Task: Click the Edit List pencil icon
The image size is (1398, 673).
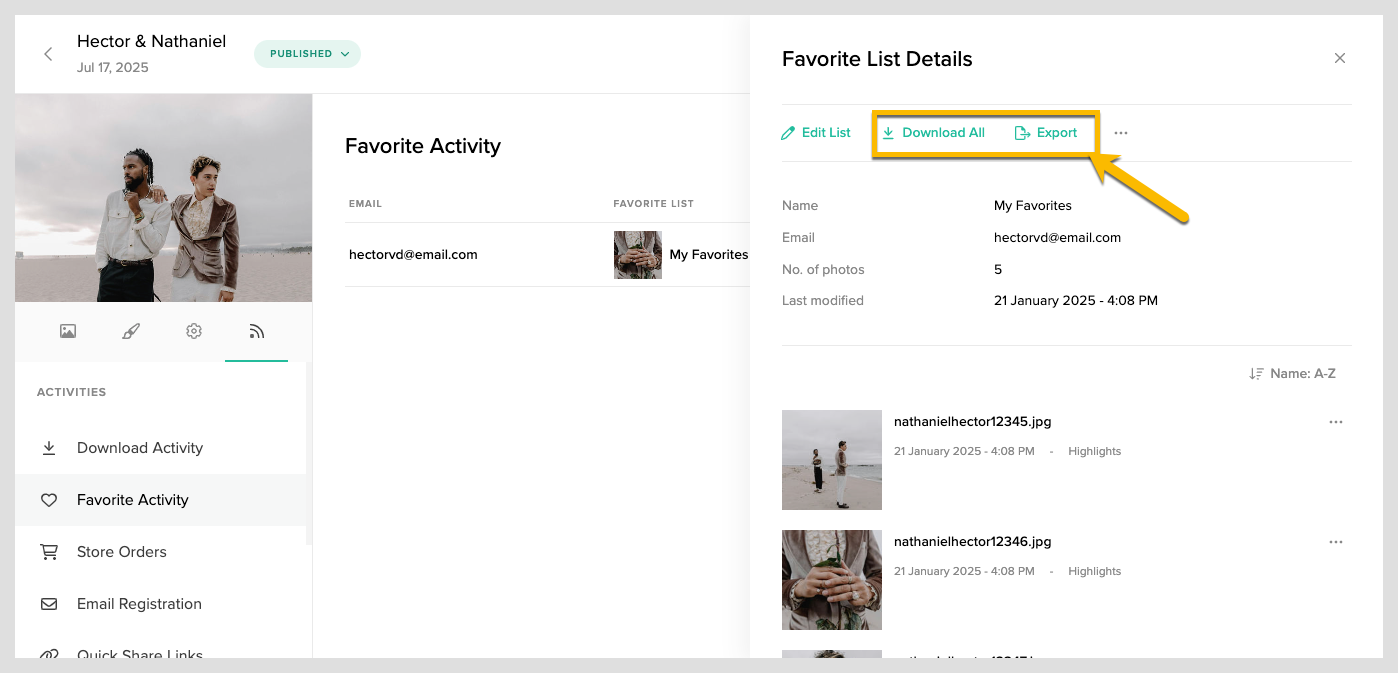Action: pos(788,133)
